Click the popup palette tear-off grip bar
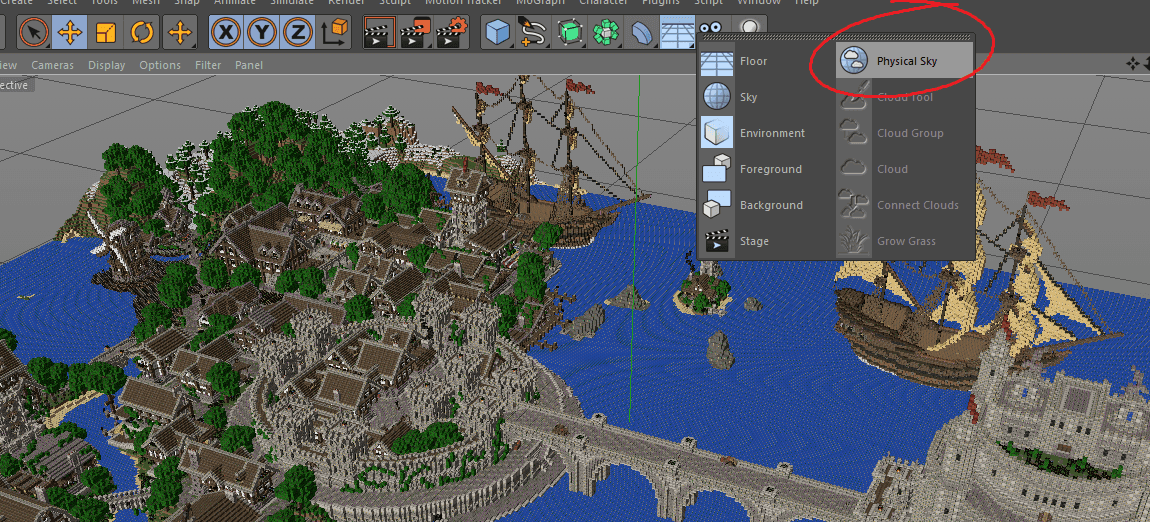The image size is (1150, 522). pyautogui.click(x=837, y=37)
